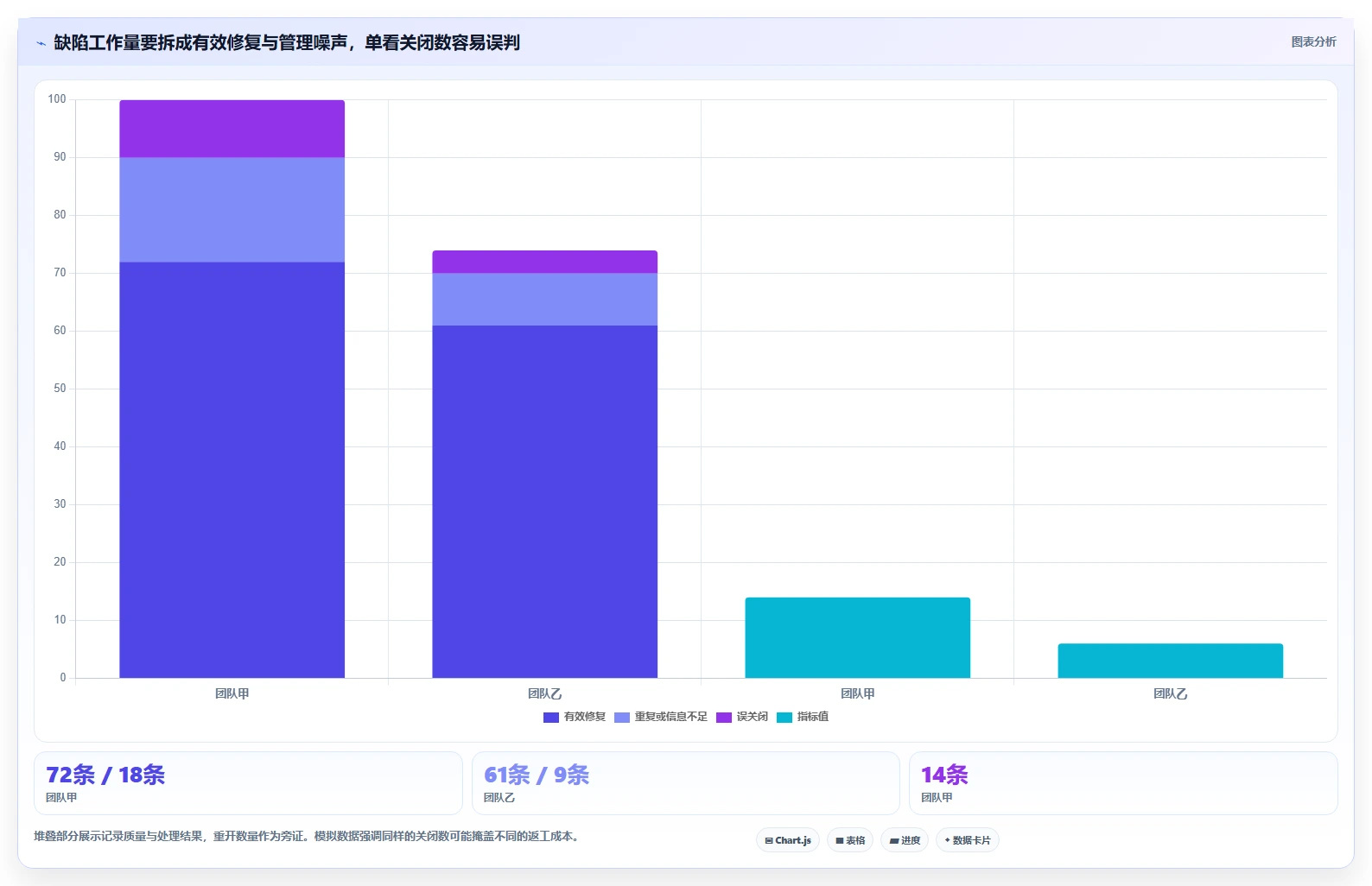Toggle the 误关闭 legend swatch

[724, 718]
